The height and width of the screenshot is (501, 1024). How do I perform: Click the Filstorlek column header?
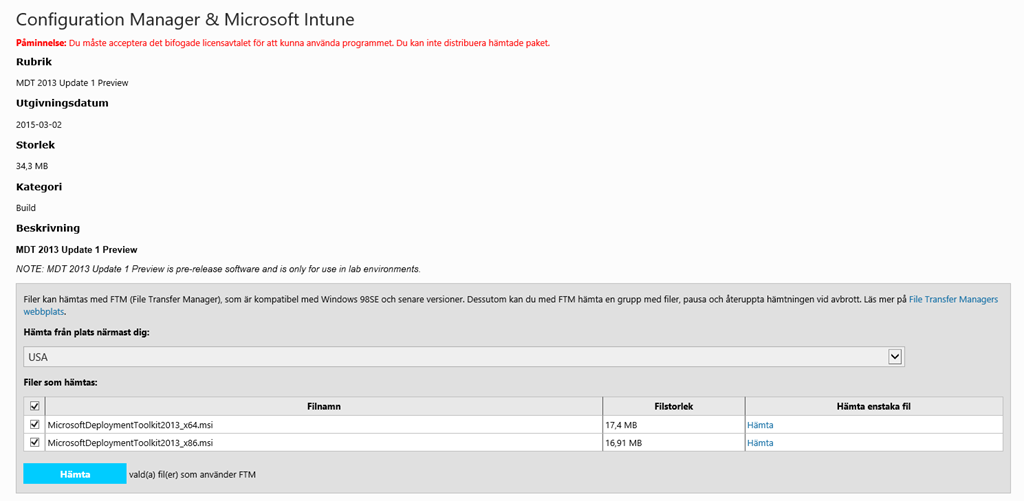pyautogui.click(x=672, y=407)
